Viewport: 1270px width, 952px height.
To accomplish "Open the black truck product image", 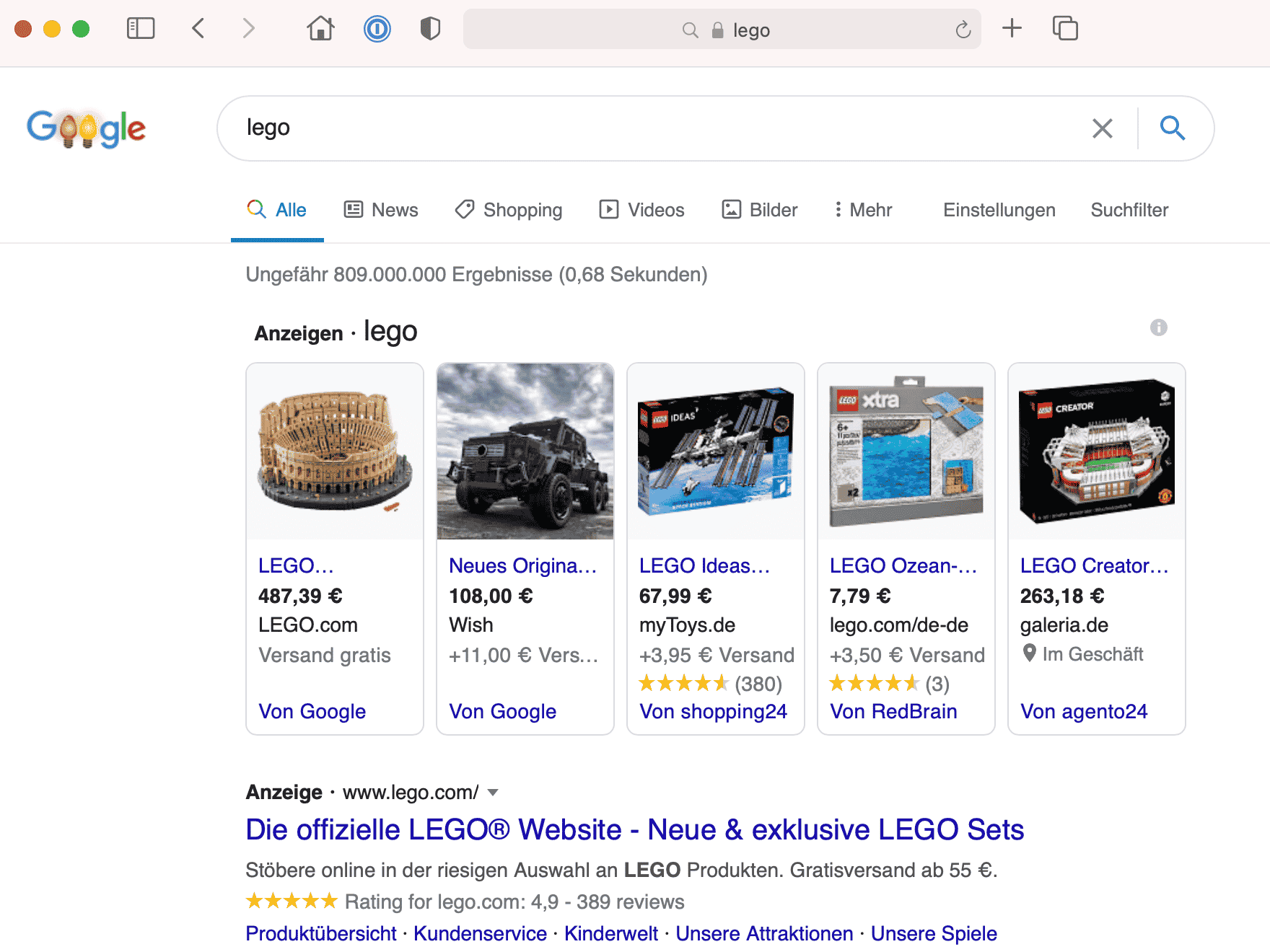I will coord(525,451).
